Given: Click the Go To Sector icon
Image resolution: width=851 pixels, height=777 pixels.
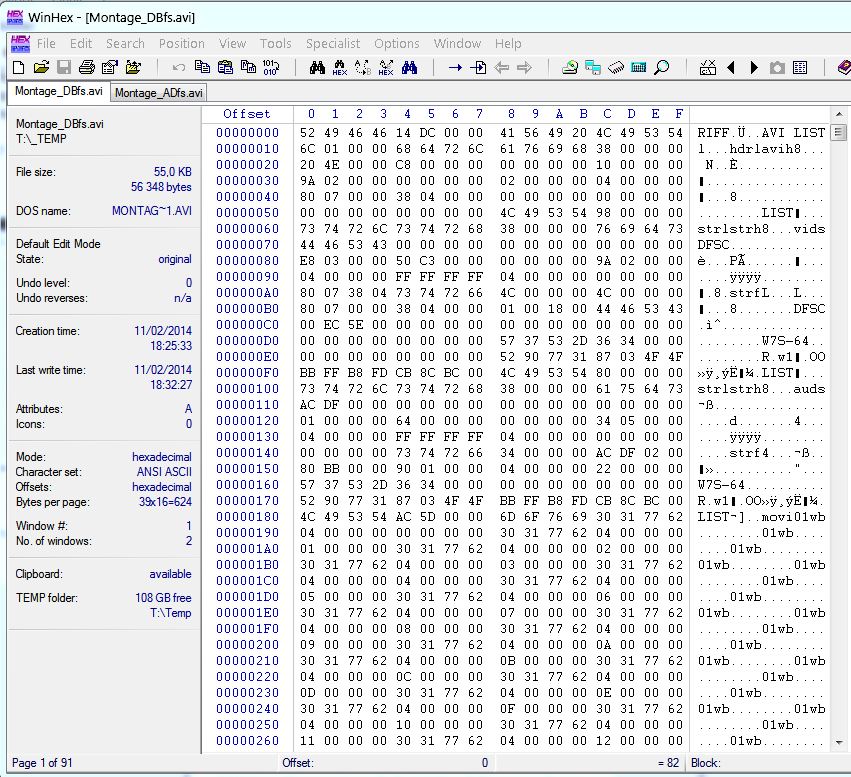Looking at the screenshot, I should click(478, 67).
